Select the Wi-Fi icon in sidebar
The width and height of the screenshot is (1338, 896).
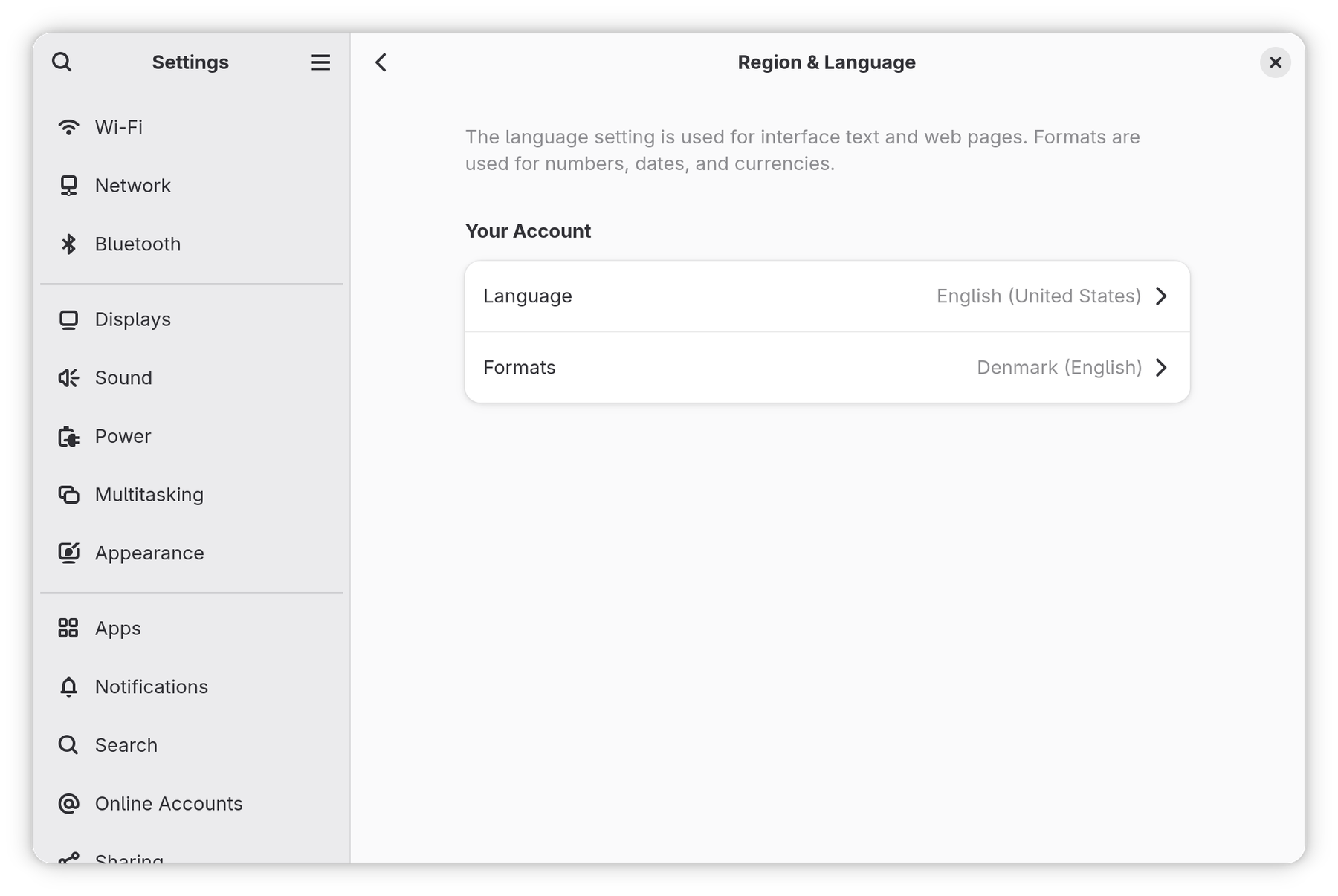coord(69,126)
